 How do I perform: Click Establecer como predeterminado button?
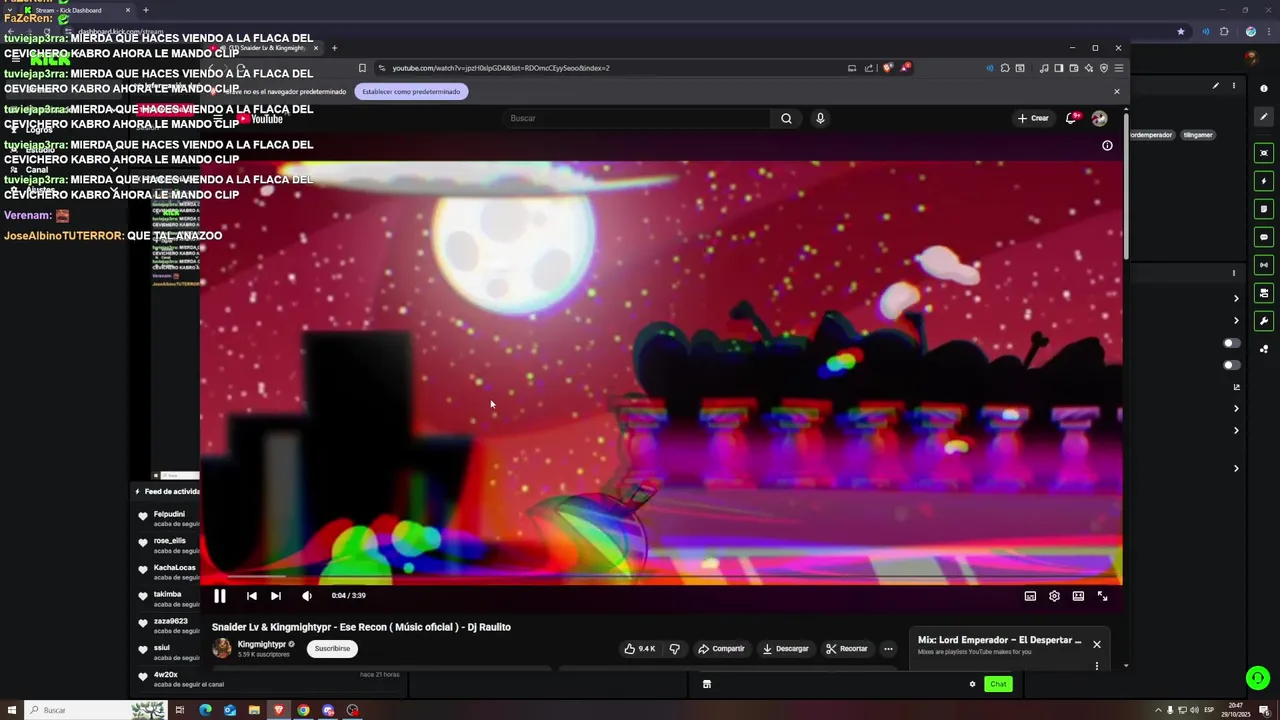point(411,91)
